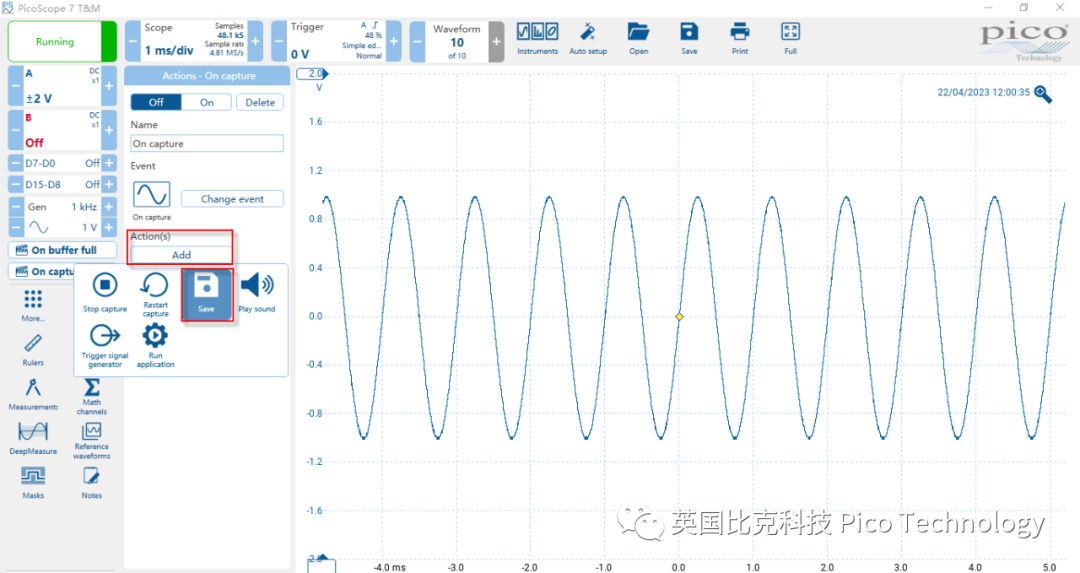Increase channel A range with plus
This screenshot has width=1080, height=573.
[109, 86]
